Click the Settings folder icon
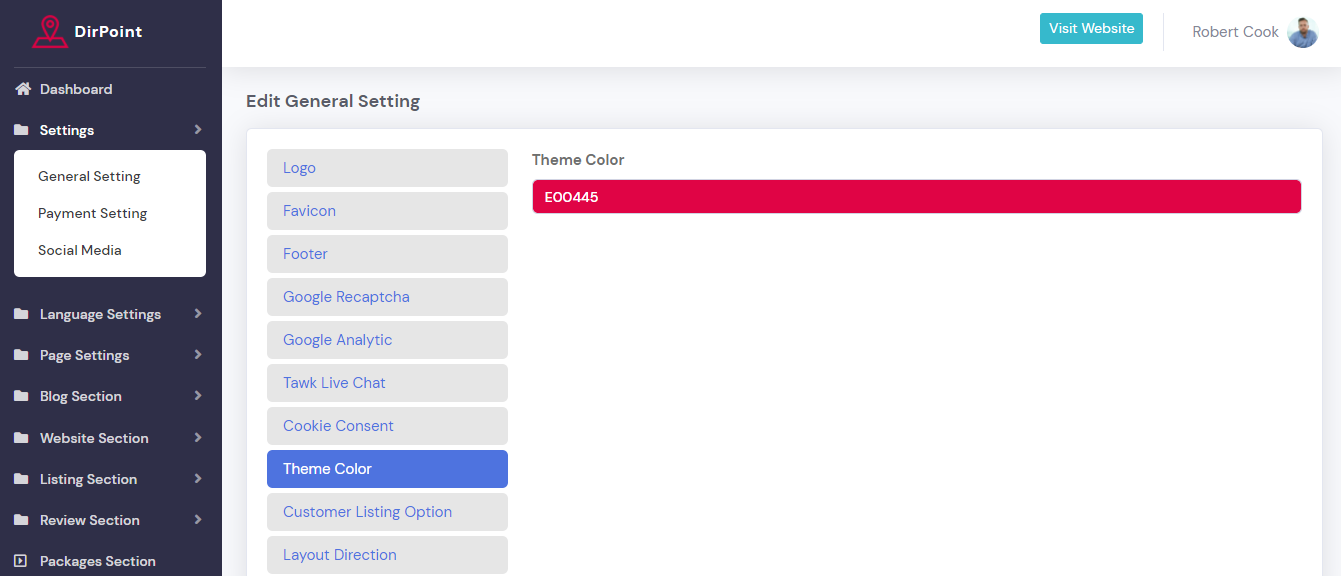 [21, 130]
